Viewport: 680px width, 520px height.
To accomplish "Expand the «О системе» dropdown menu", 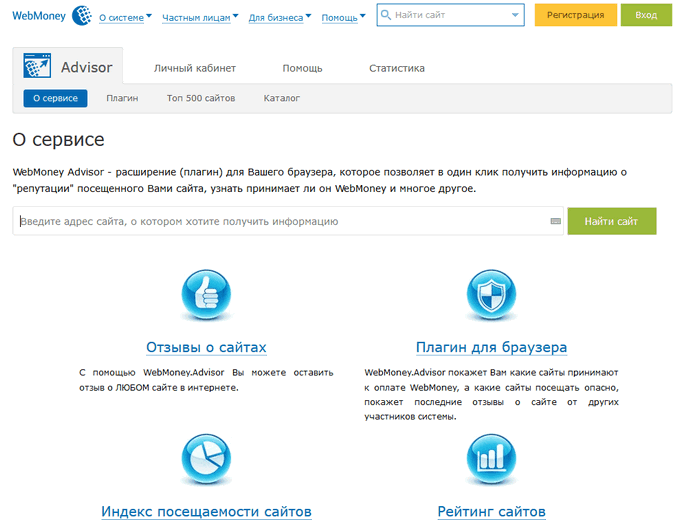I will pos(125,17).
